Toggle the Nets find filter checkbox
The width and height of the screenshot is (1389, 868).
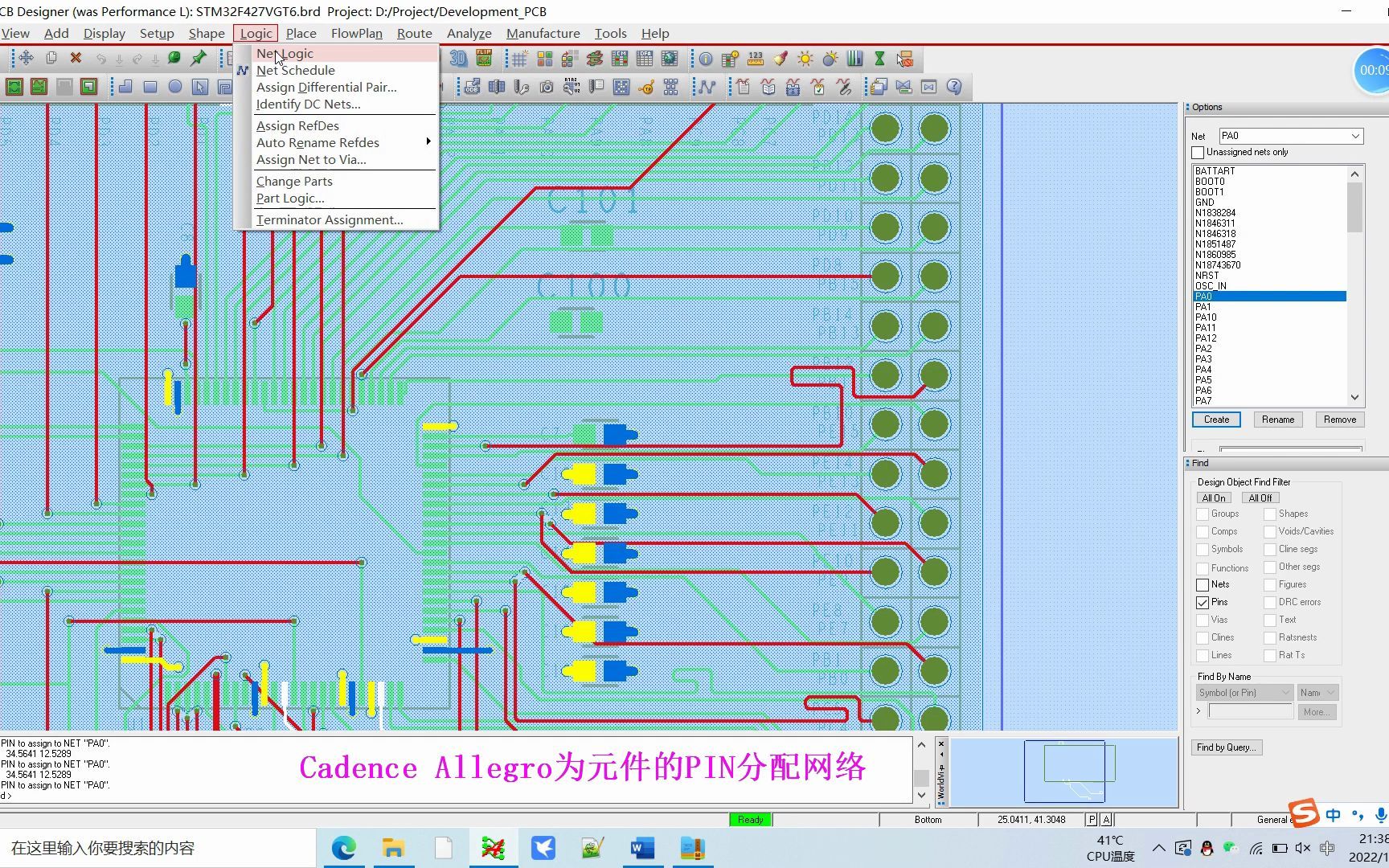[1203, 584]
